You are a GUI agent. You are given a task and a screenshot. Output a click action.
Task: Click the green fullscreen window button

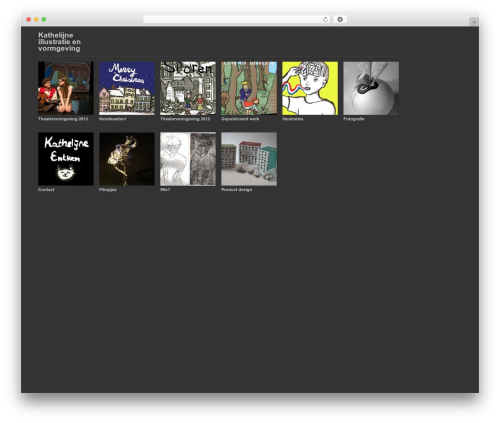[44, 19]
